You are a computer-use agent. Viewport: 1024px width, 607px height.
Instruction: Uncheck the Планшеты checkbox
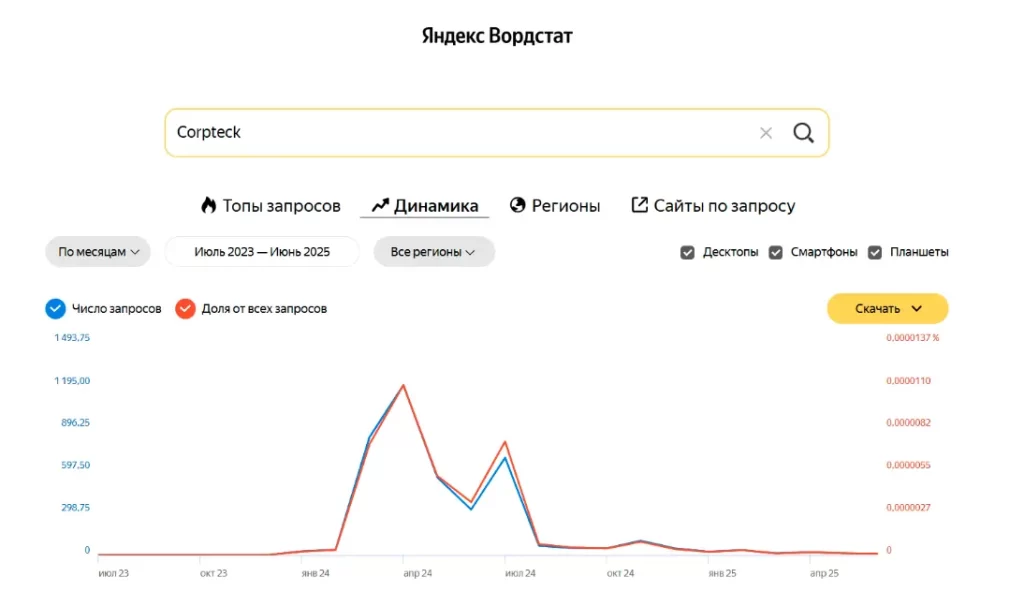(874, 252)
